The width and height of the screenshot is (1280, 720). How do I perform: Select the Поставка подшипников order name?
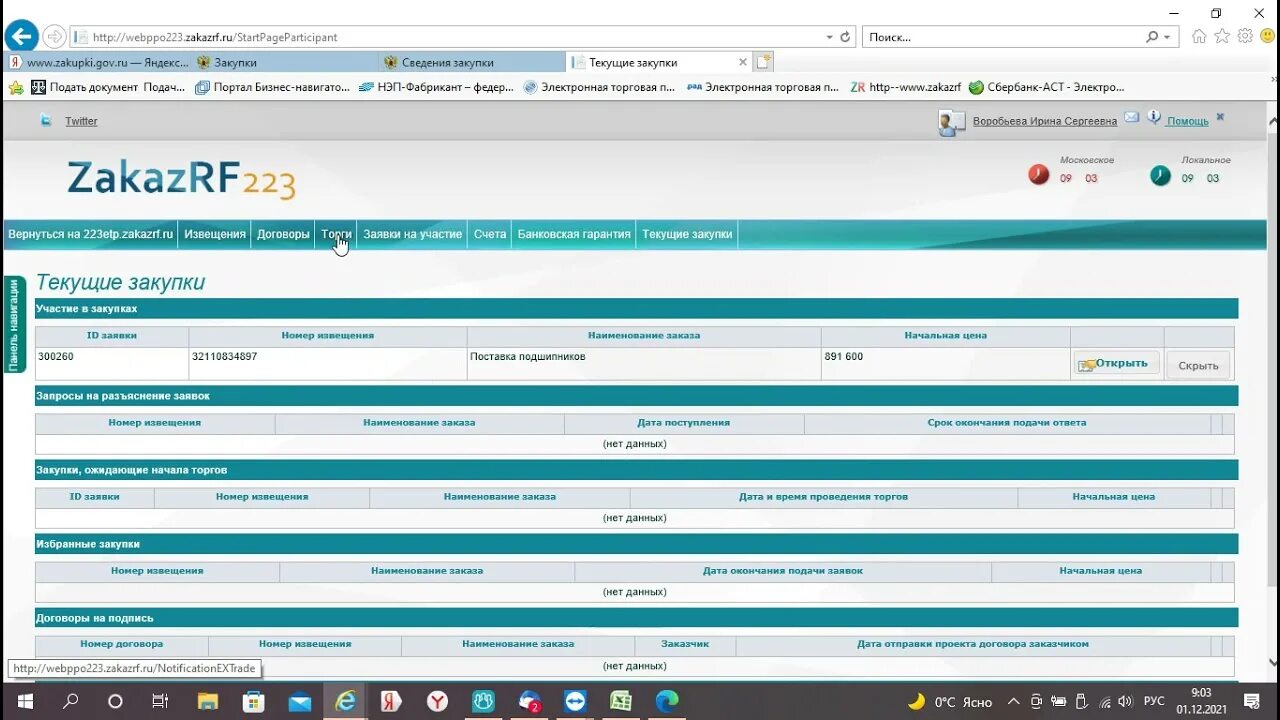tap(527, 357)
